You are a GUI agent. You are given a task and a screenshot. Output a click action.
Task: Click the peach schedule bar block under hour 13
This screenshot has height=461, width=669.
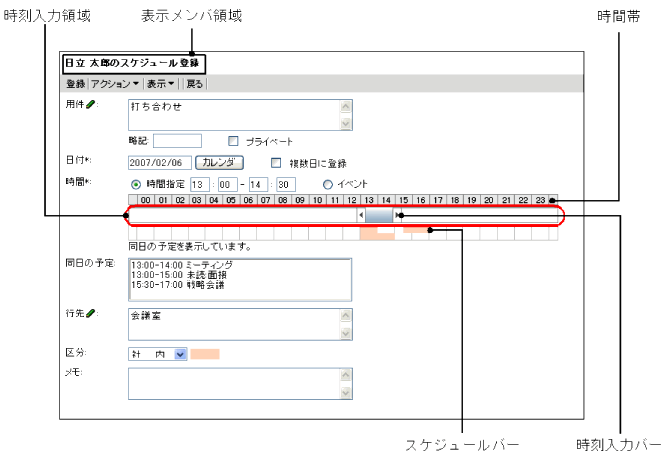point(369,234)
